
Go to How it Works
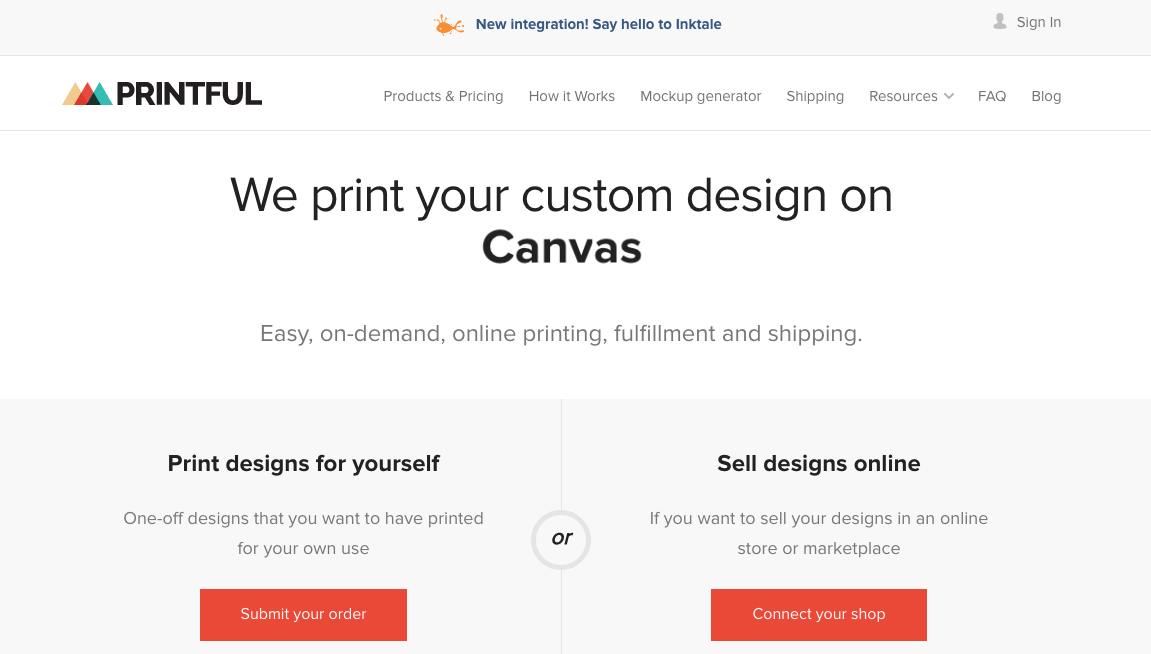[x=571, y=96]
